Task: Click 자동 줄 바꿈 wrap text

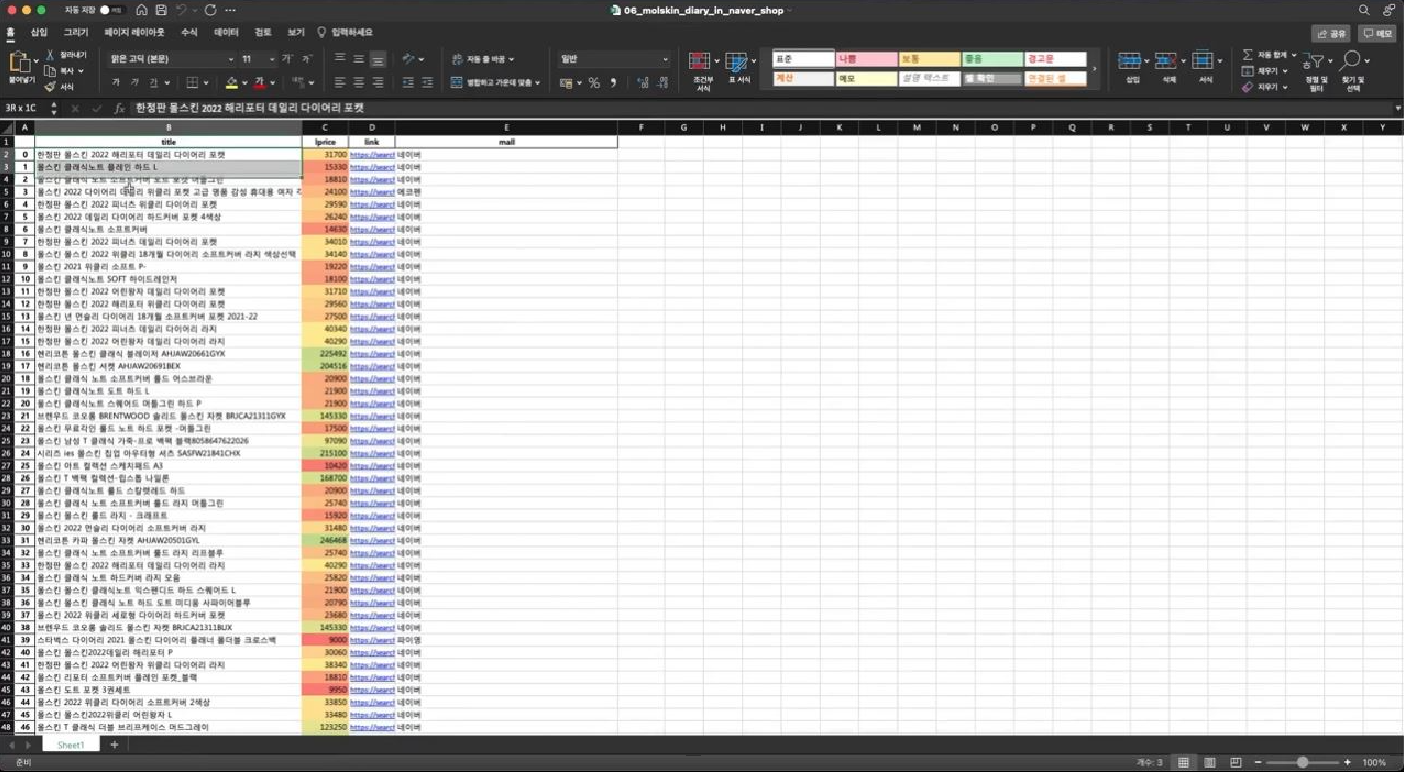Action: (484, 59)
